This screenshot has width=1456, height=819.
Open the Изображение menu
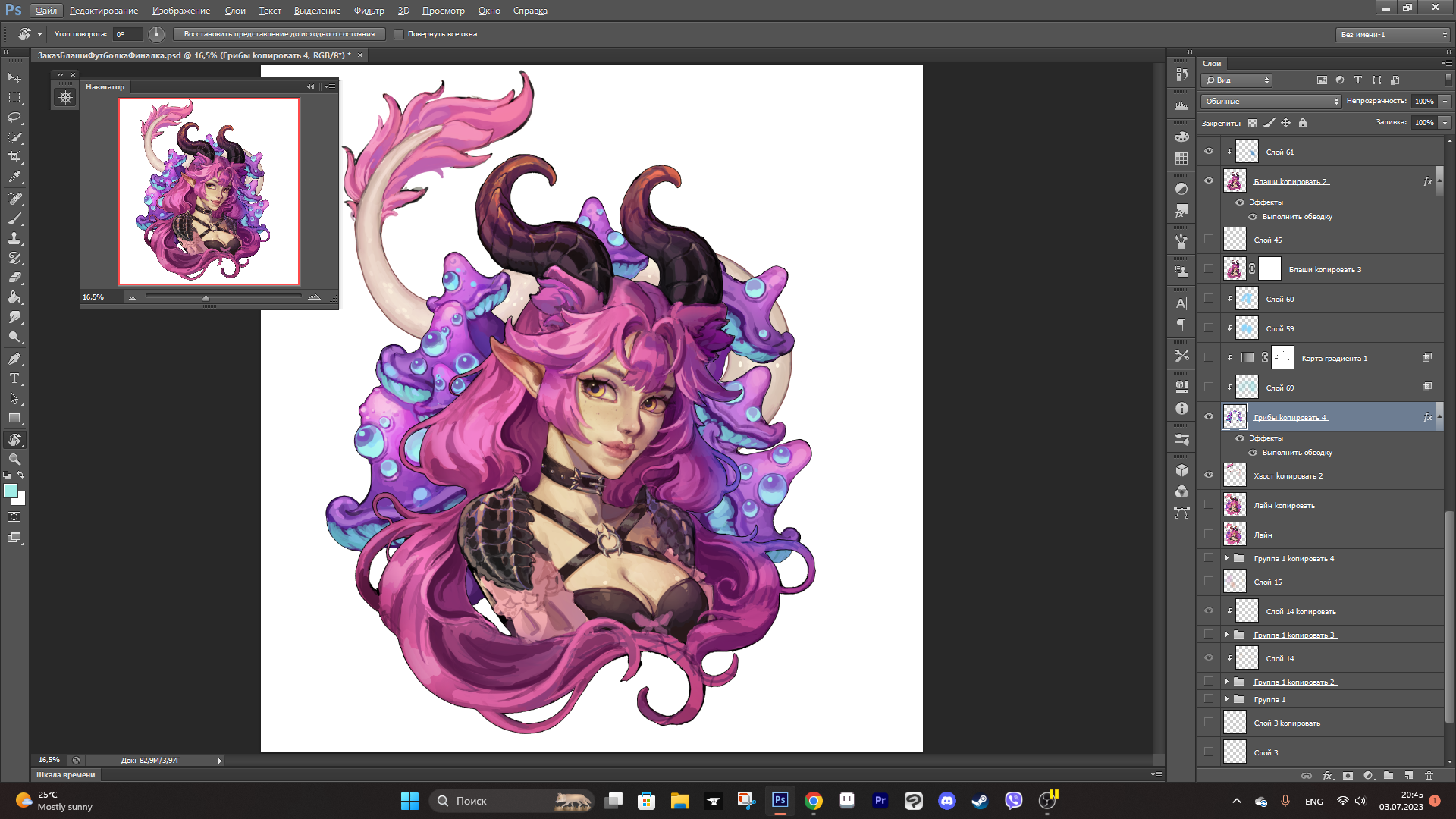point(181,11)
